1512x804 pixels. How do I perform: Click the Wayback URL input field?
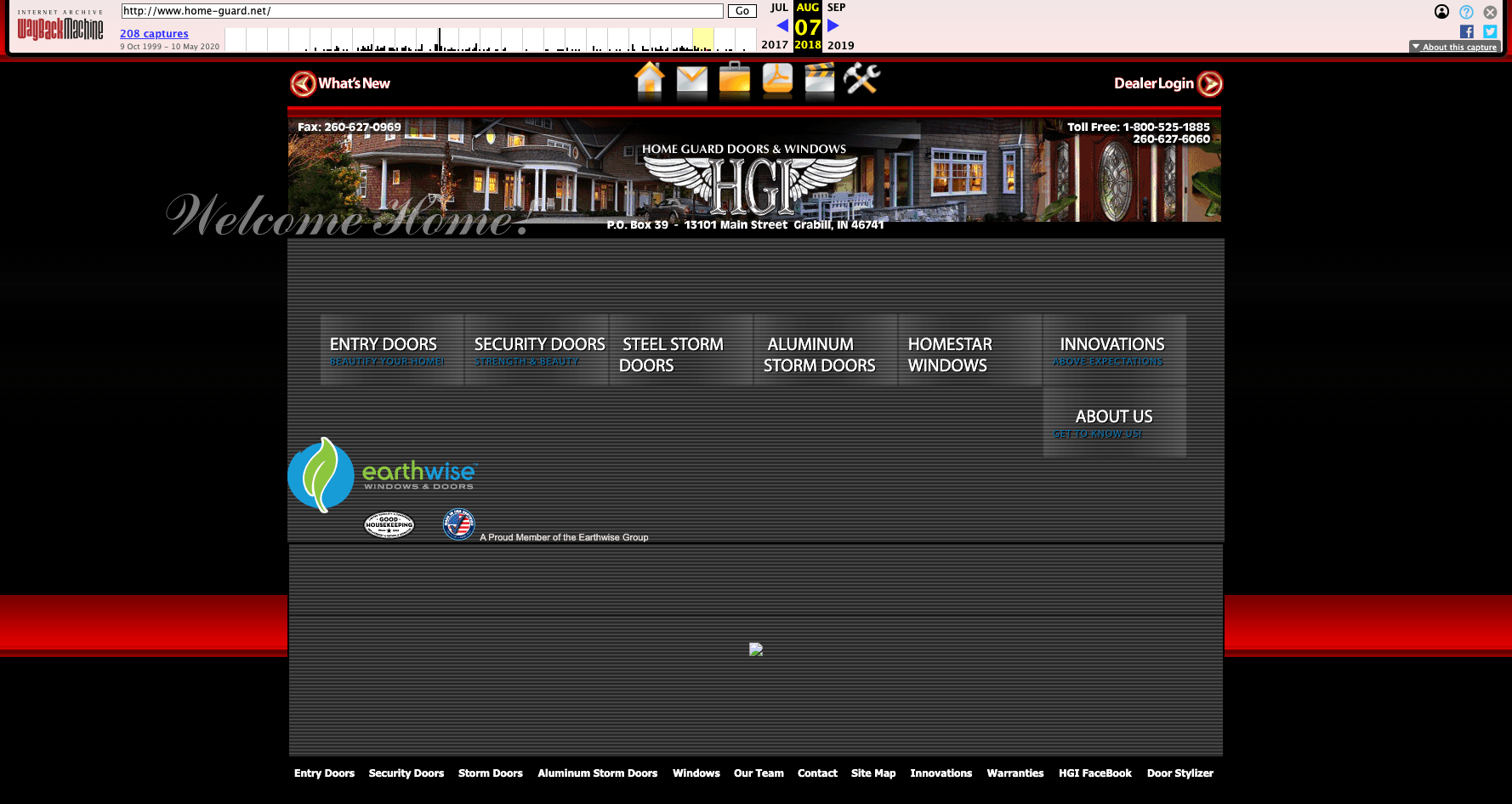pos(422,11)
